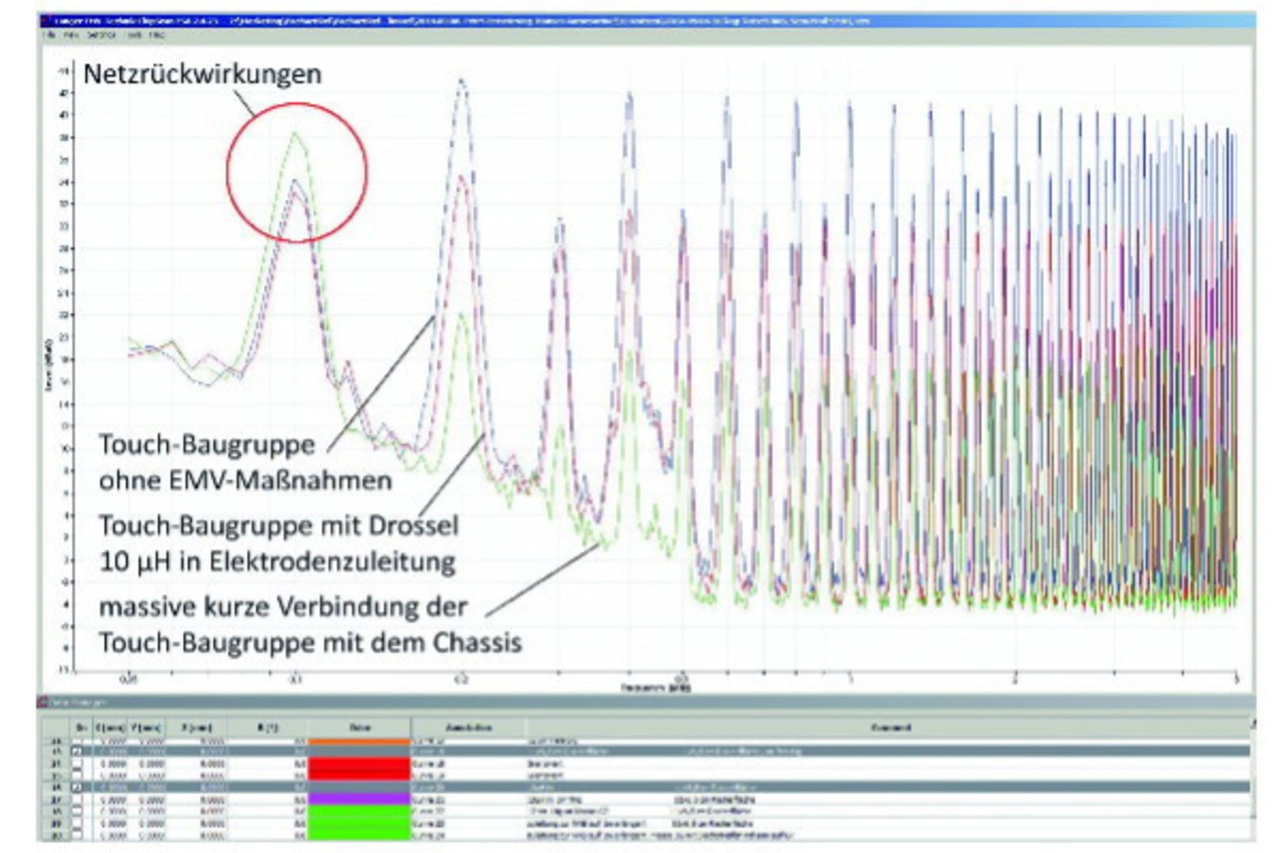Open the View menu
Viewport: 1280px width, 853px height.
coord(71,34)
